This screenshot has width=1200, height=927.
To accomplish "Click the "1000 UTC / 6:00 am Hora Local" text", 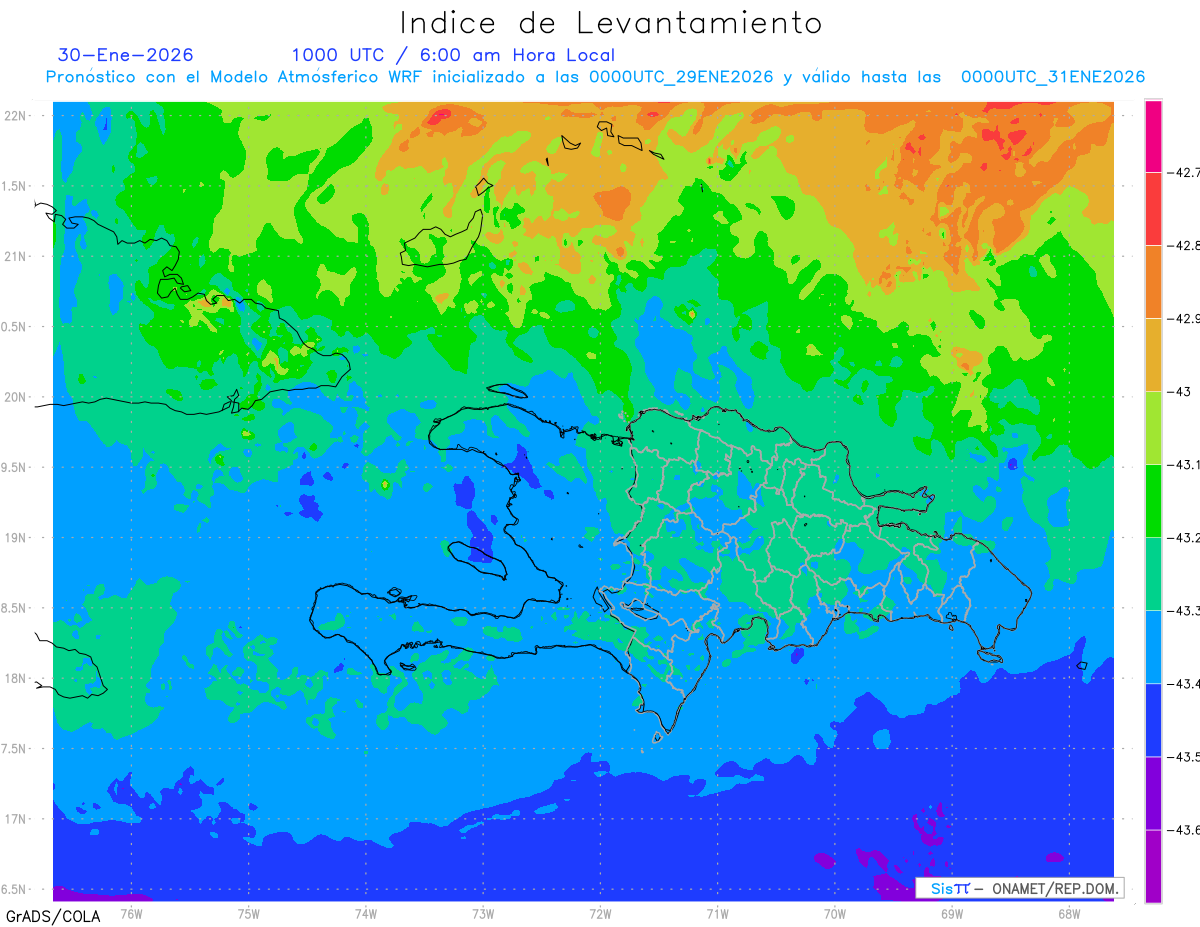I will point(453,56).
